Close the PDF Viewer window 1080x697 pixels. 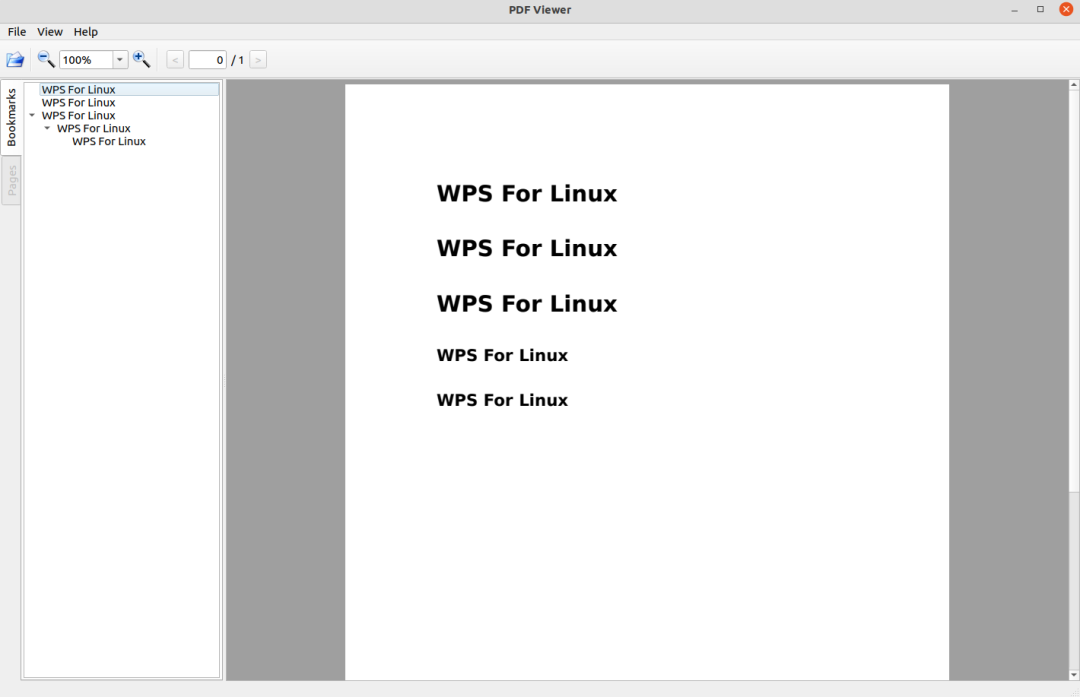coord(1066,10)
